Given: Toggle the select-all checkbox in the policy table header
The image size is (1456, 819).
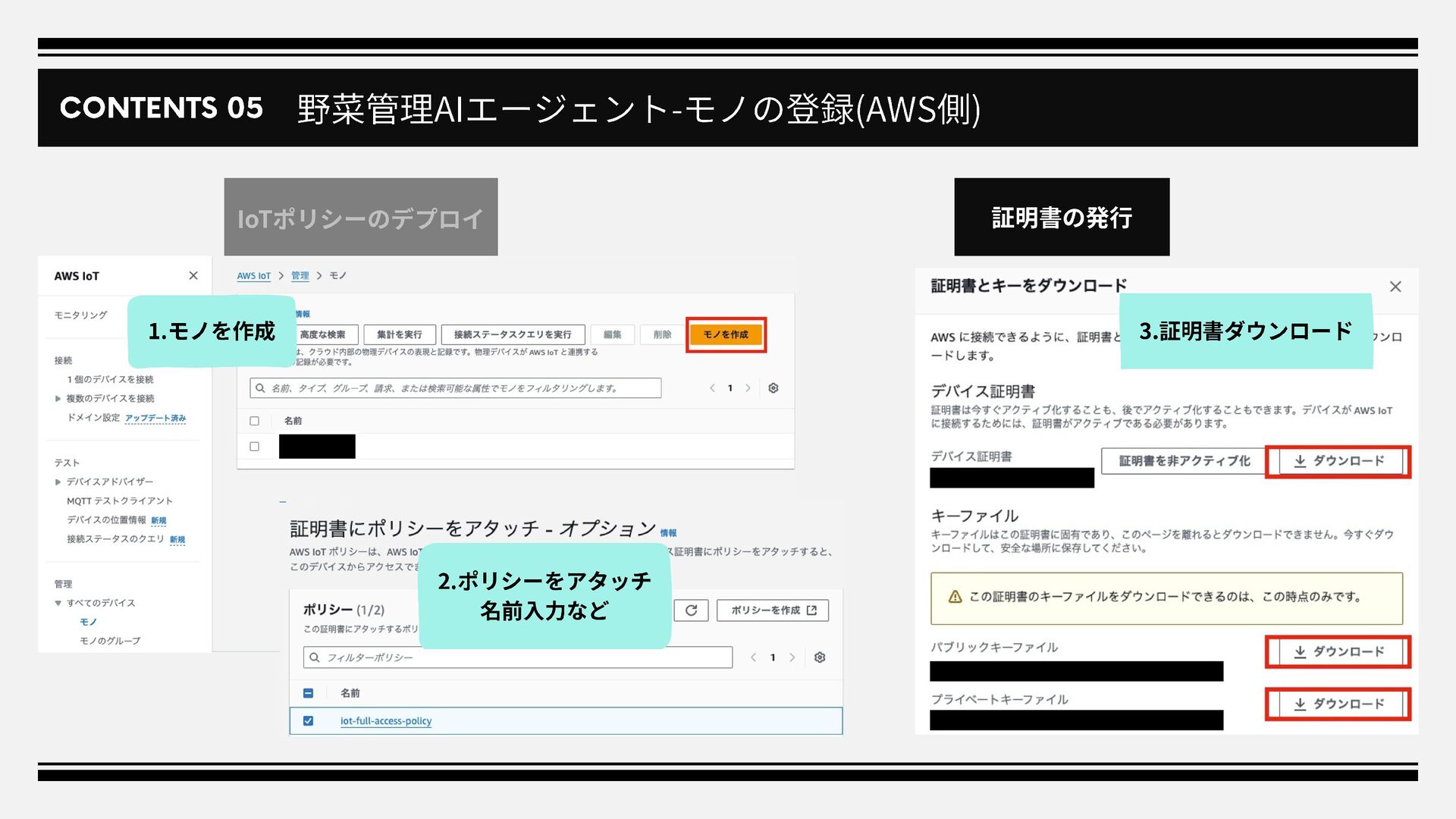Looking at the screenshot, I should (x=308, y=693).
